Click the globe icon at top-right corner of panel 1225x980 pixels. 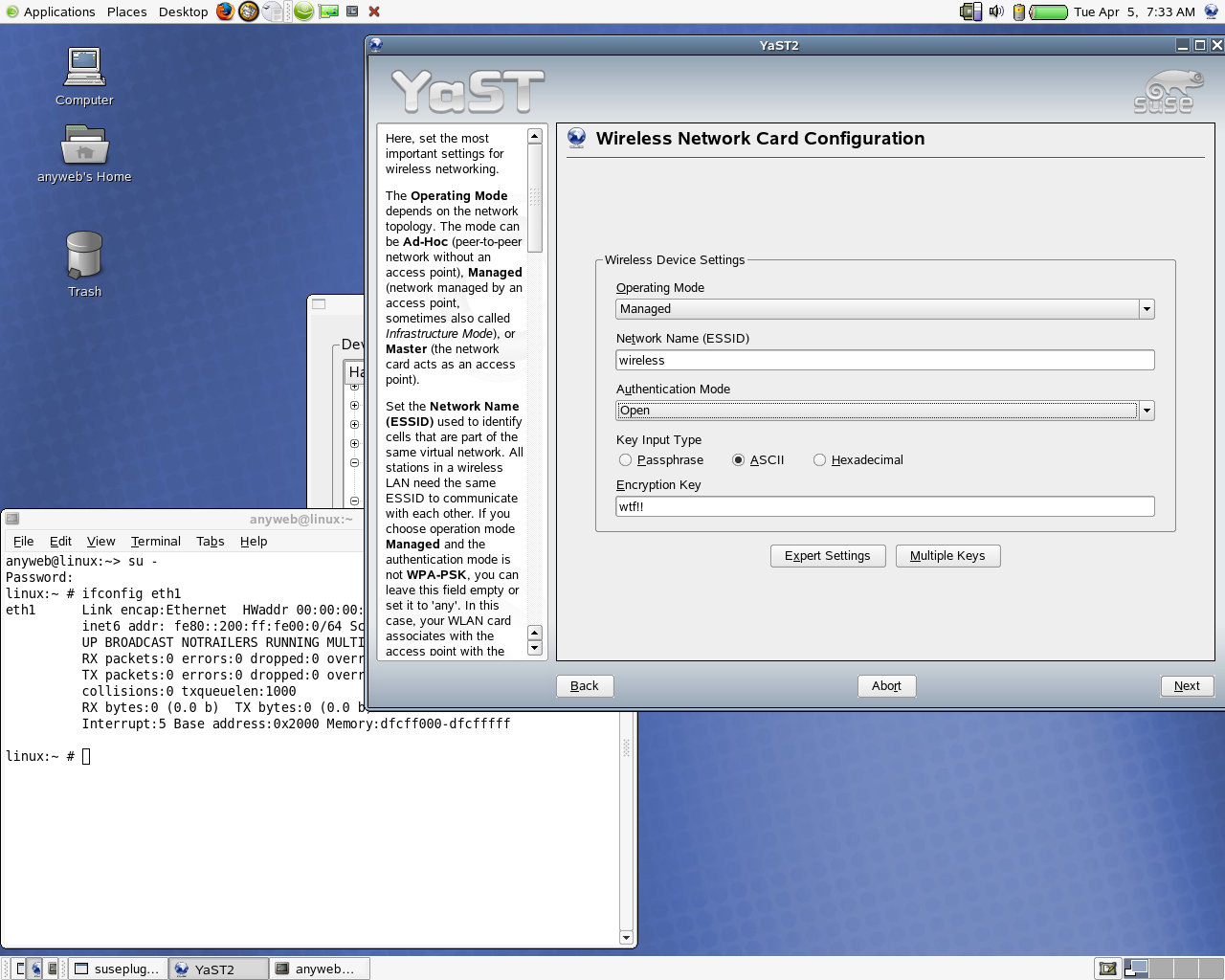point(1212,11)
